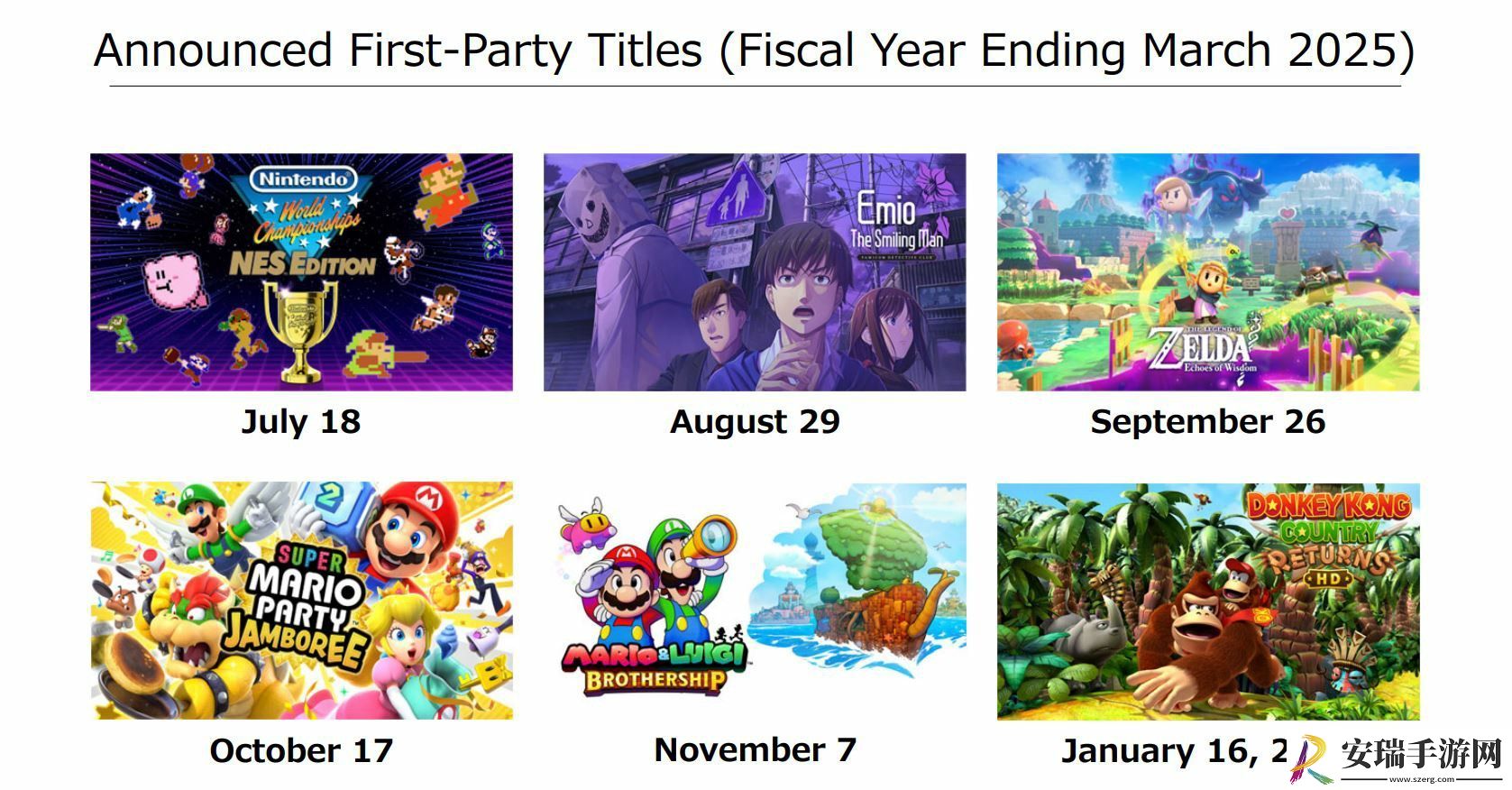Viewport: 1512px width, 790px height.
Task: Click the Donkey Kong Country Returns HD image
Action: click(x=1208, y=602)
